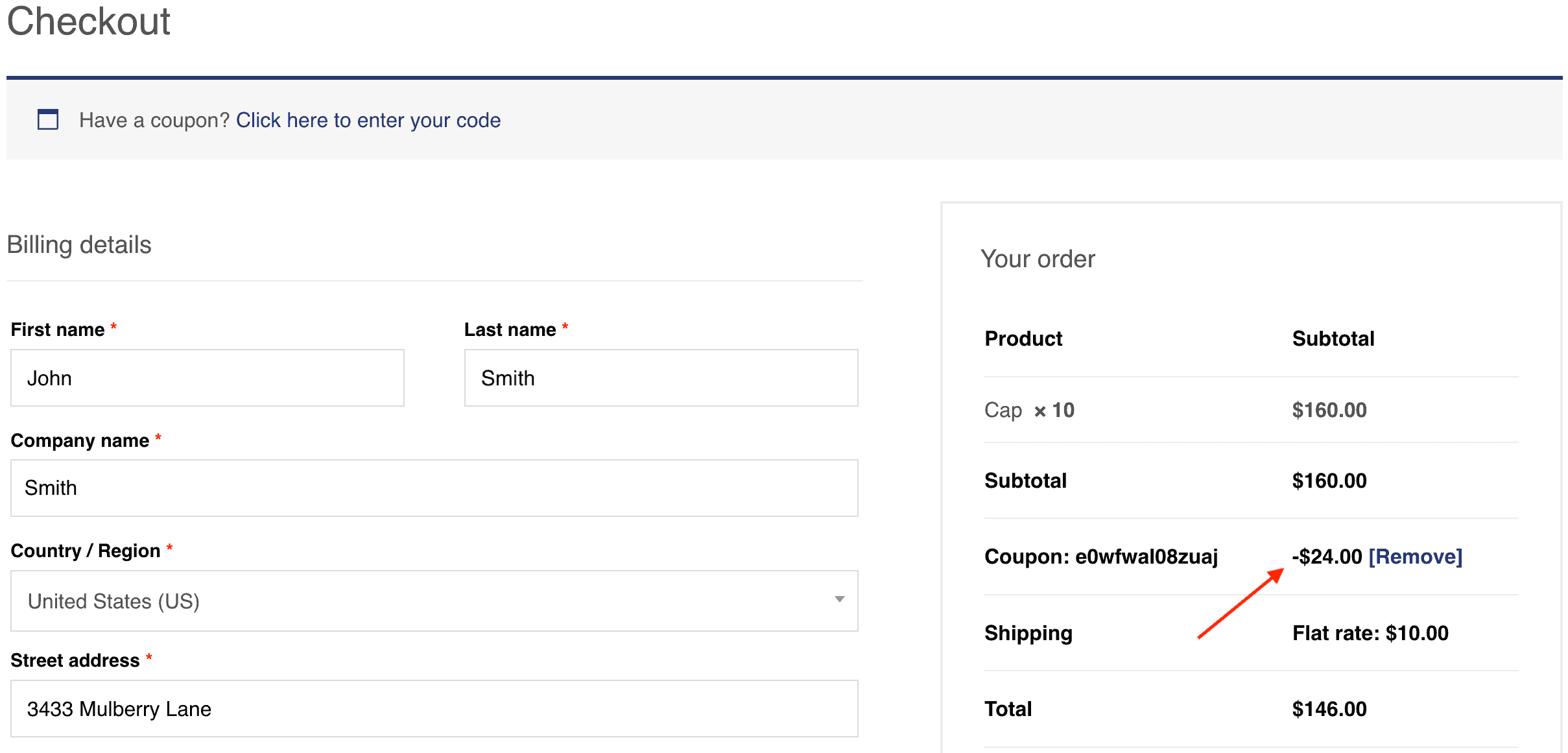Click the 'Last name' field label
Screen dimensions: 1568x753
pyautogui.click(x=510, y=329)
